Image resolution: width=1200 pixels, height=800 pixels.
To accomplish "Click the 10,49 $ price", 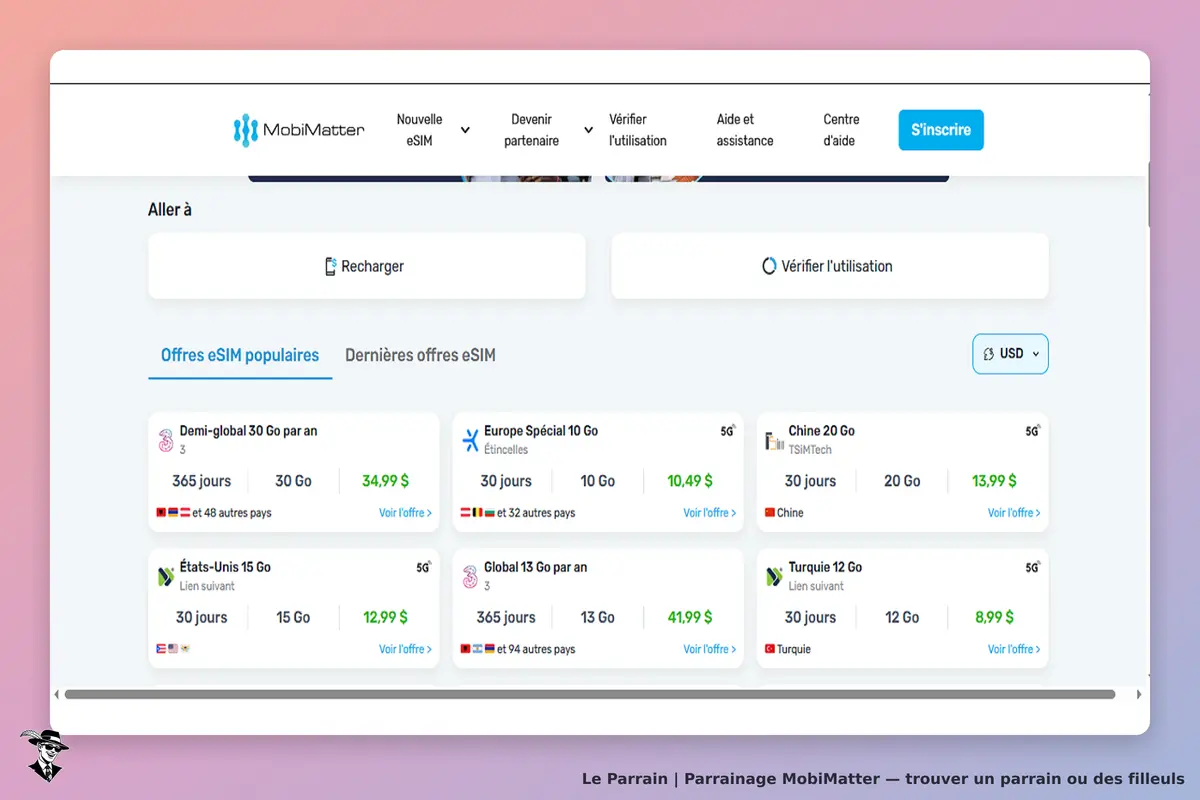I will (690, 481).
